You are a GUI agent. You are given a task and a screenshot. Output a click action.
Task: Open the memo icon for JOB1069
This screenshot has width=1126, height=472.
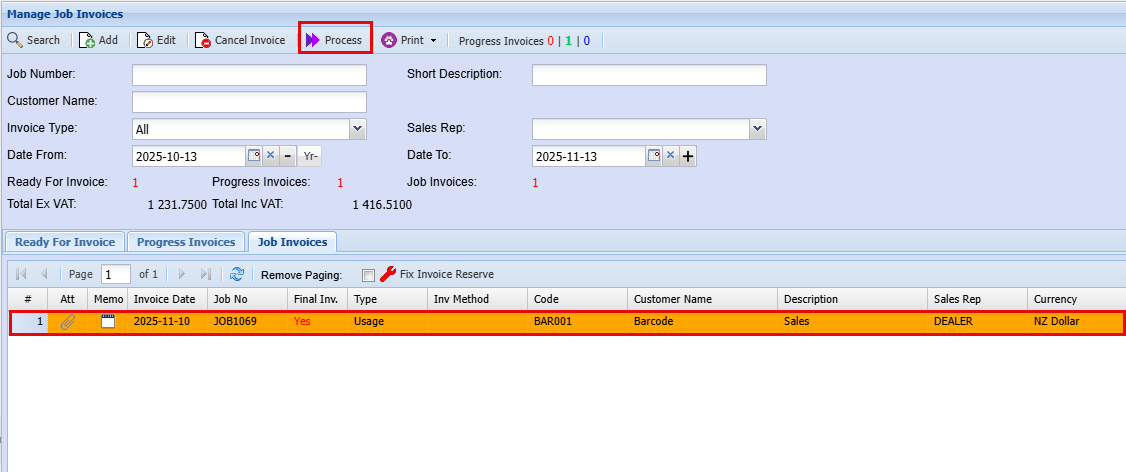pos(108,321)
